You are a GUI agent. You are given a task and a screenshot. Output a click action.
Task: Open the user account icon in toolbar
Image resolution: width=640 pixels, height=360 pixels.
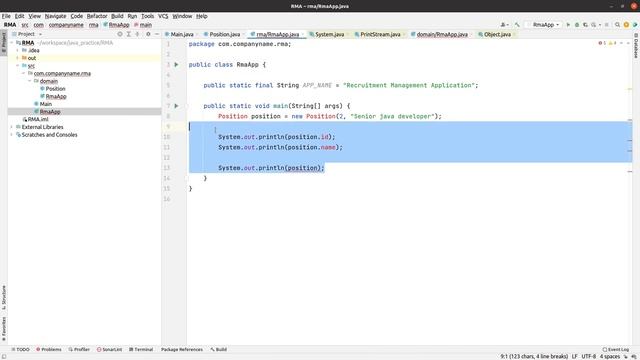click(x=504, y=25)
